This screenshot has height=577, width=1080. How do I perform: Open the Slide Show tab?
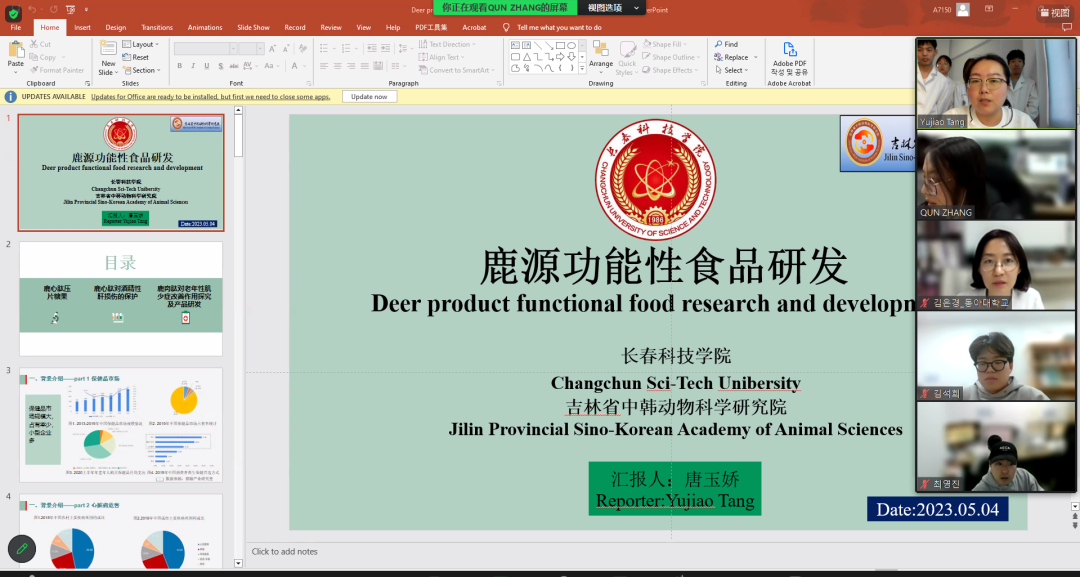click(x=253, y=28)
